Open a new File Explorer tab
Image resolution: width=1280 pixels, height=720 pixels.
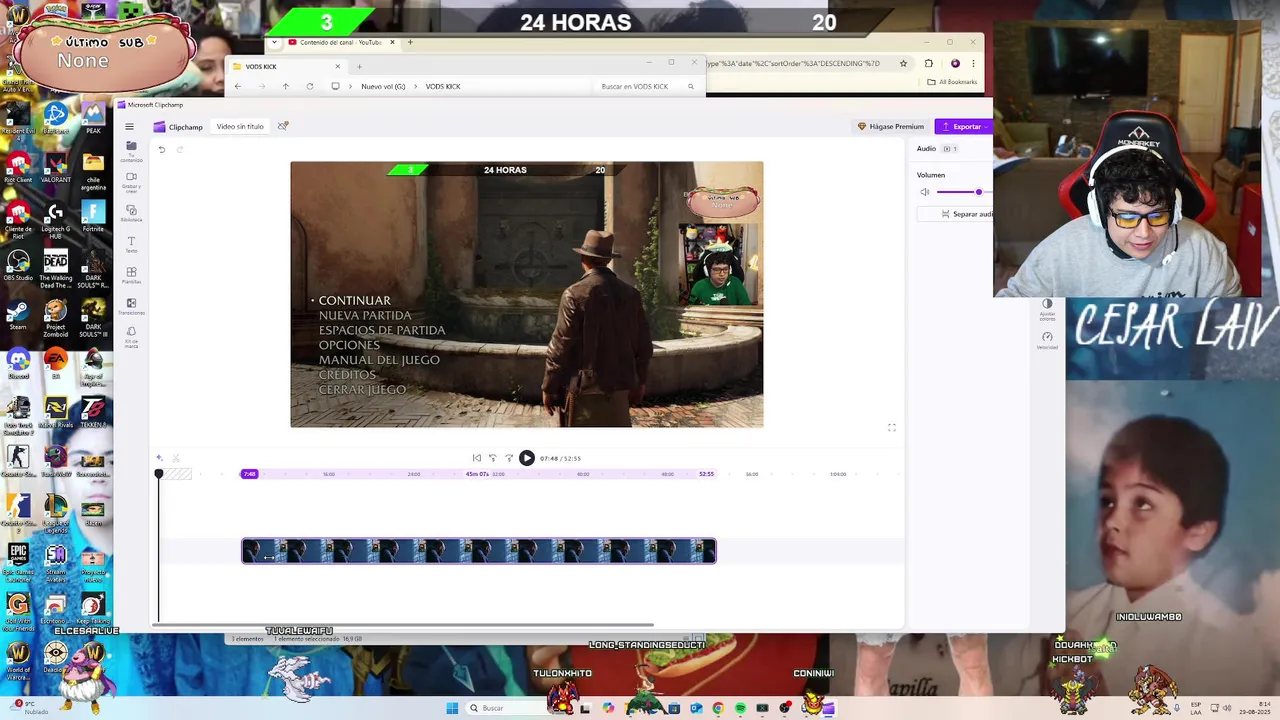359,67
